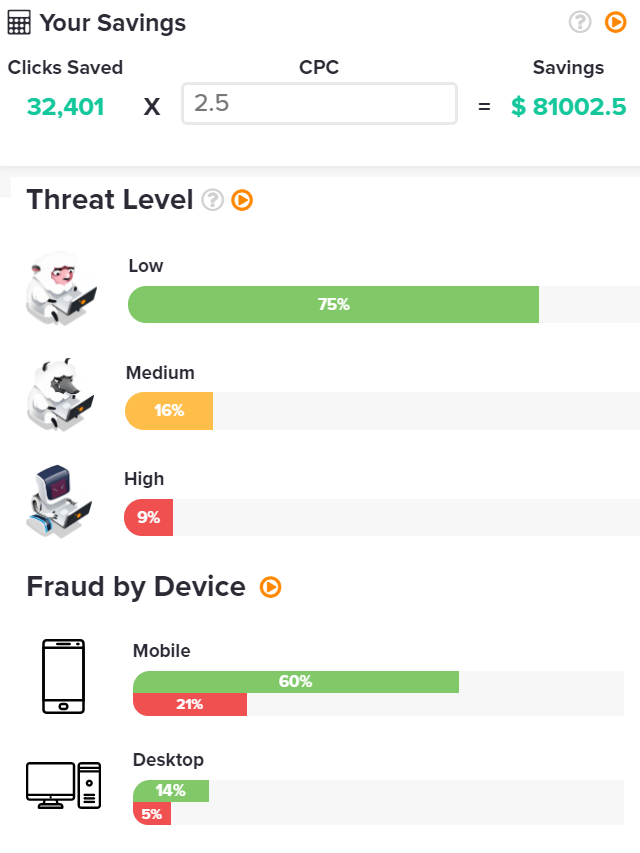The image size is (640, 853).
Task: Click the $ 81002.5 savings amount
Action: (x=568, y=106)
